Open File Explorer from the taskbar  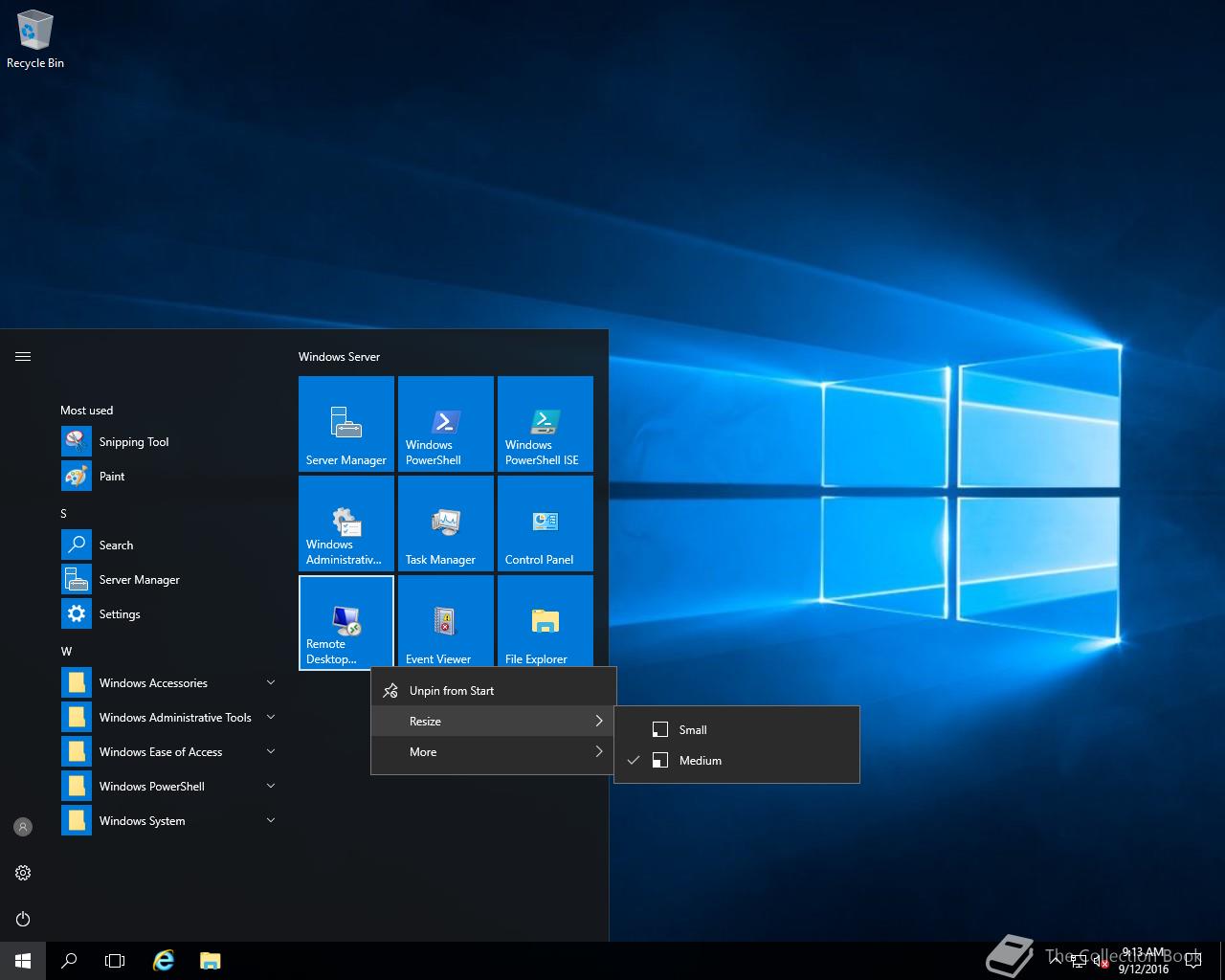(x=211, y=961)
